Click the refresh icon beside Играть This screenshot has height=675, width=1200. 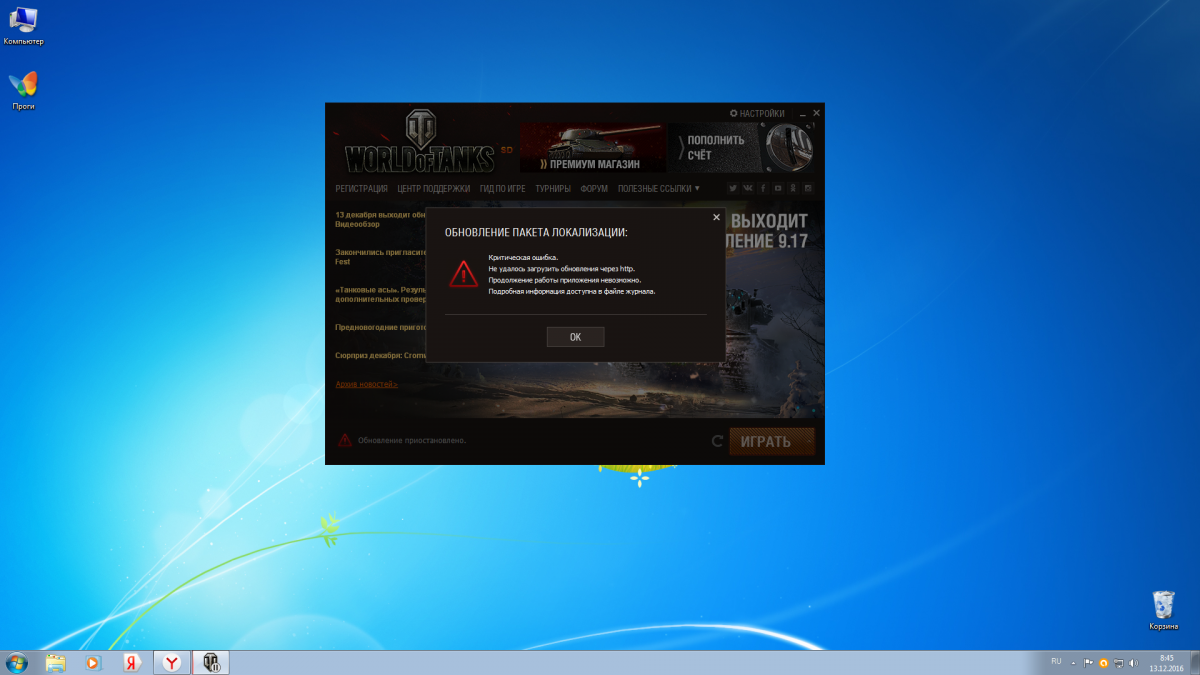point(717,441)
